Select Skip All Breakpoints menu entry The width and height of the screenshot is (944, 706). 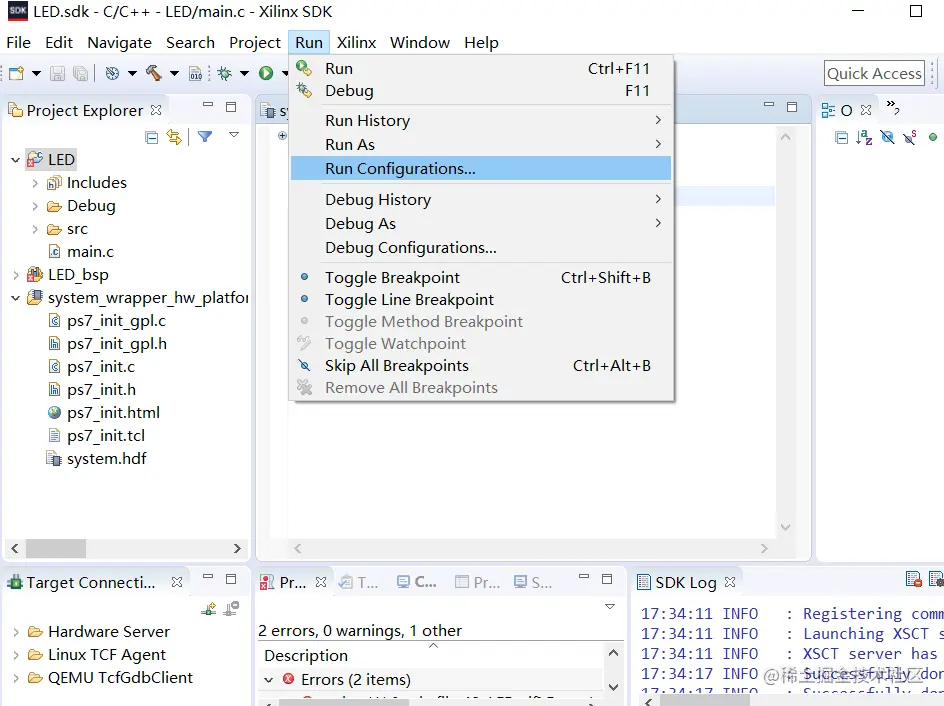coord(480,365)
